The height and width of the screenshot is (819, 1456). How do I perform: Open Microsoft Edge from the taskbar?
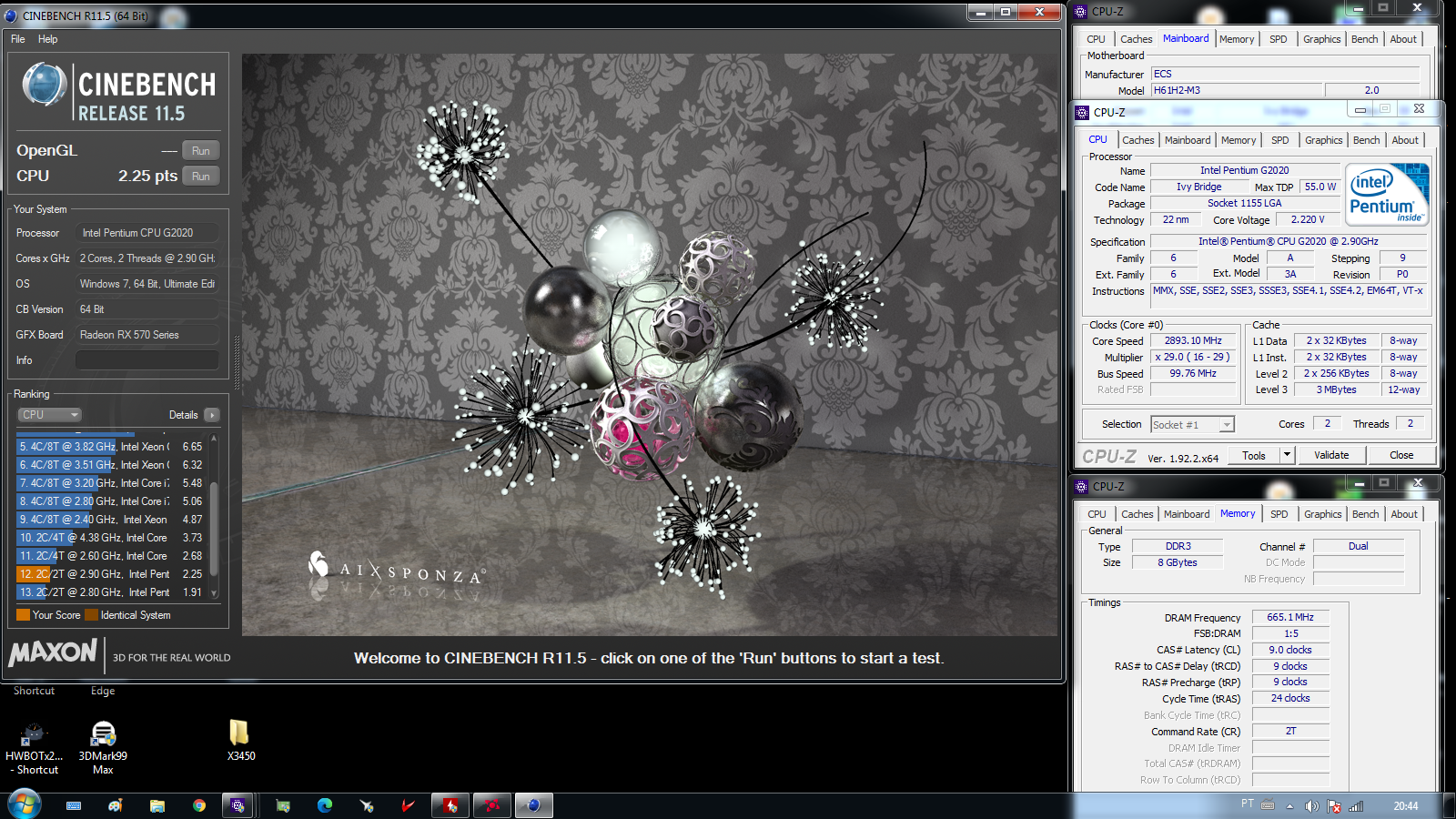(325, 805)
